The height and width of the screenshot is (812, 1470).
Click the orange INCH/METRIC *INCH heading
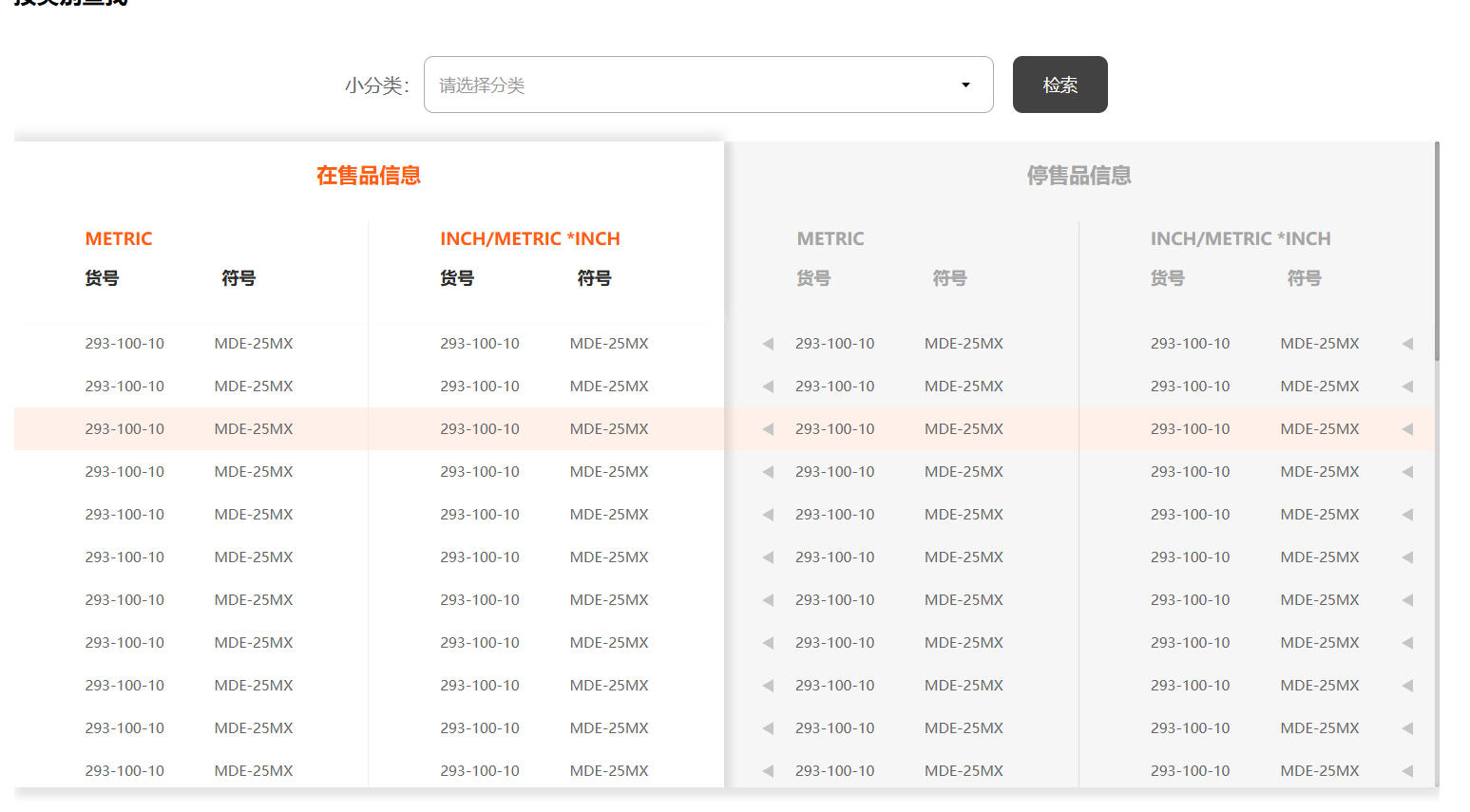point(529,239)
